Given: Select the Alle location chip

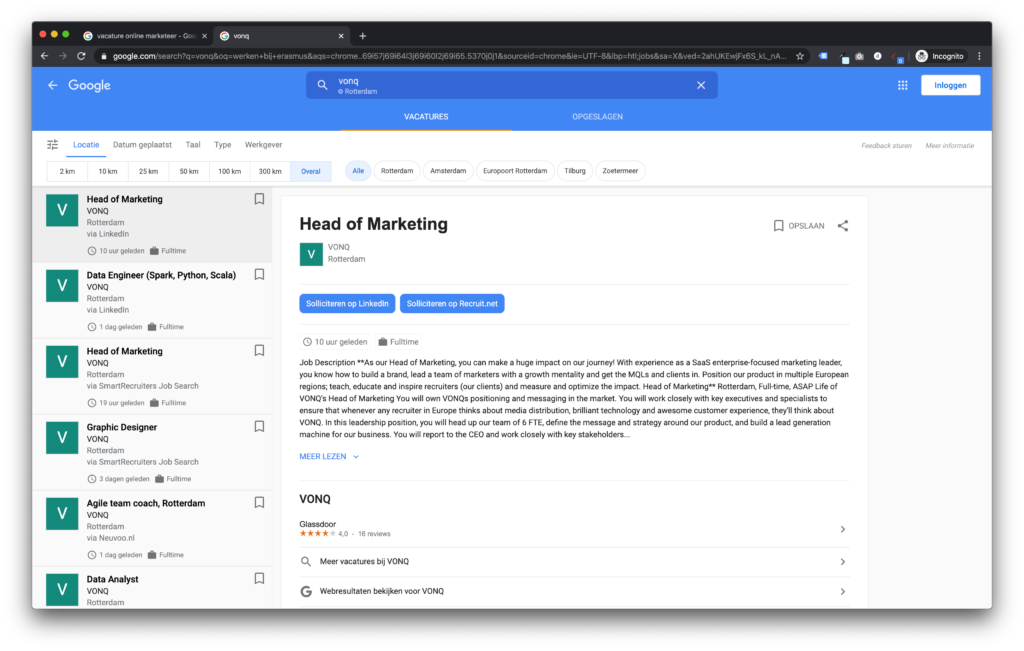Looking at the screenshot, I should pos(358,170).
